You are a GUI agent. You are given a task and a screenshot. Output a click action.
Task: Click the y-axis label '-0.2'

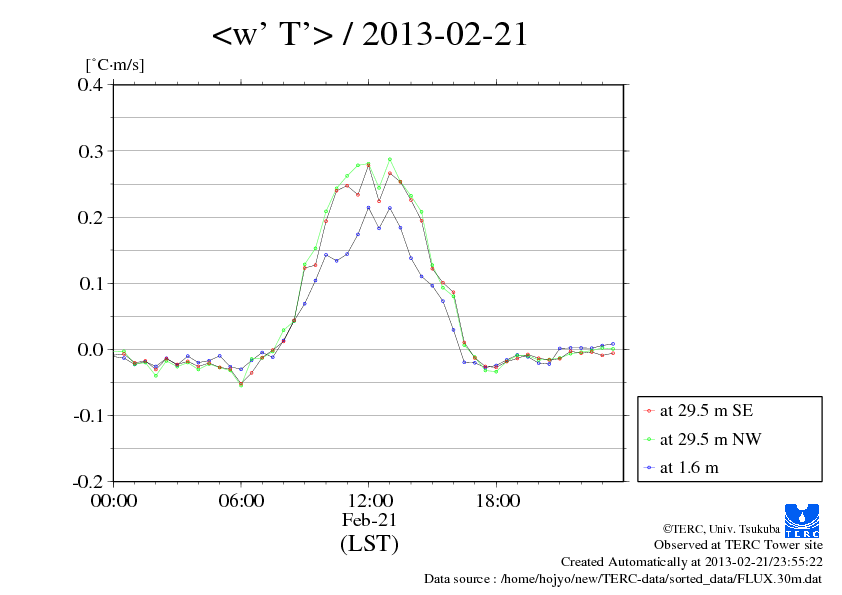pos(88,482)
